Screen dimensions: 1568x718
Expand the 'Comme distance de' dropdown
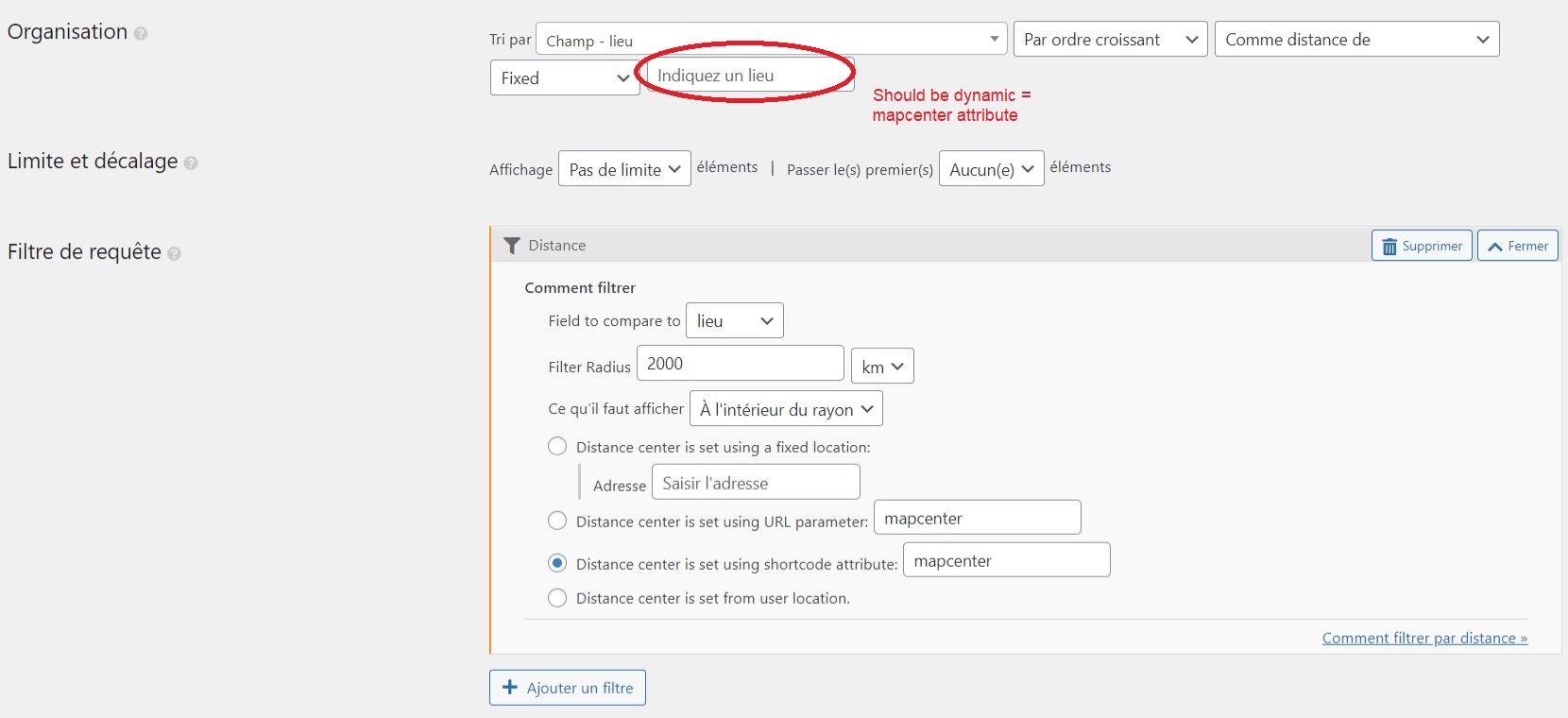pos(1356,40)
